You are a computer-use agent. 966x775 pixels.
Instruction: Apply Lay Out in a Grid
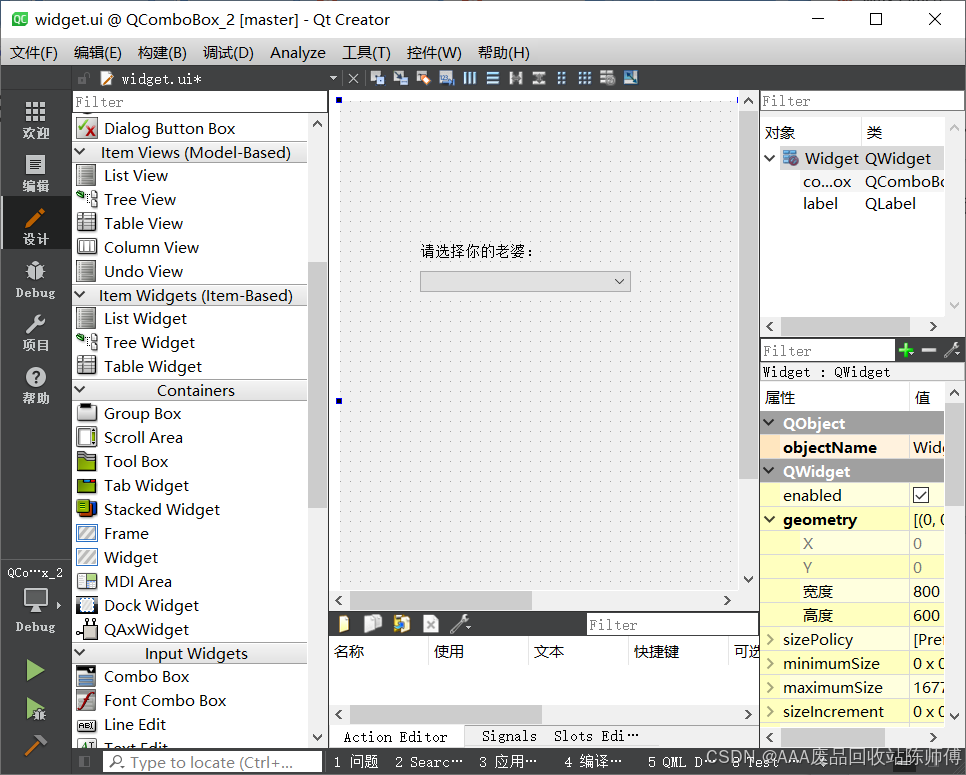coord(585,78)
